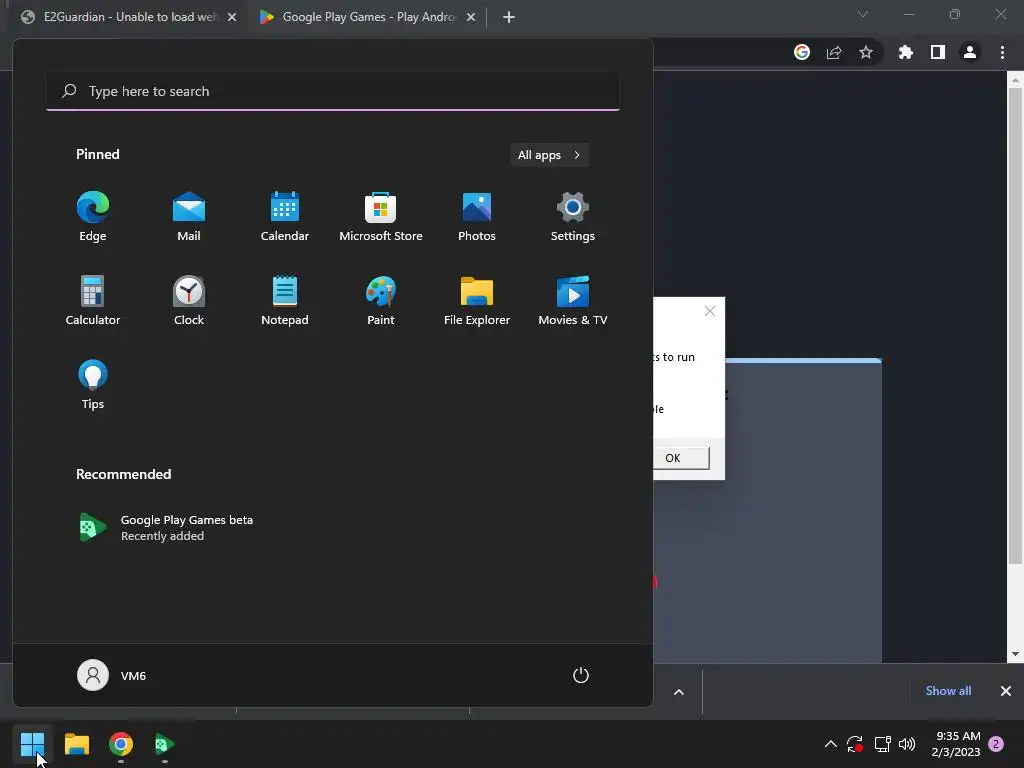The height and width of the screenshot is (768, 1024).
Task: Click the sync status tray icon
Action: pyautogui.click(x=855, y=744)
